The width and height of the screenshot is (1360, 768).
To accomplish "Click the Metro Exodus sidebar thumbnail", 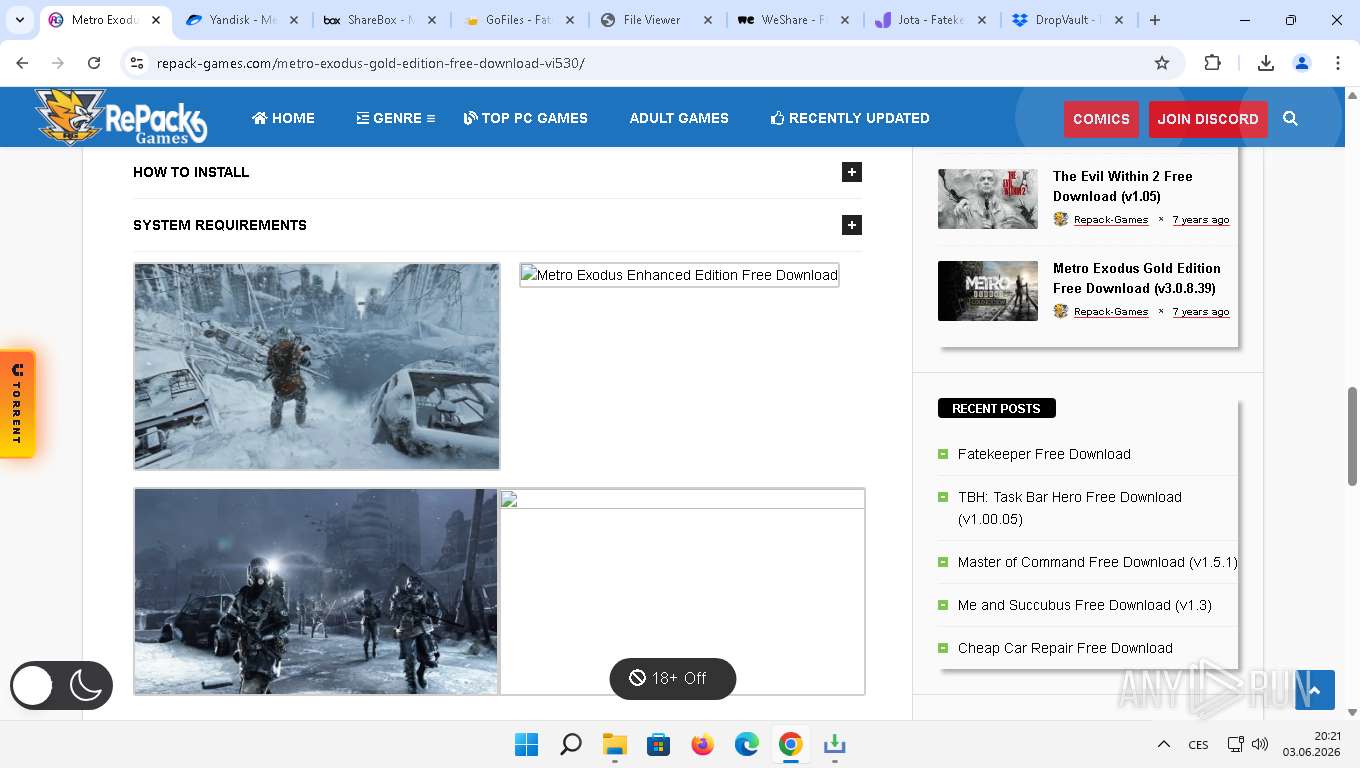I will (x=988, y=291).
